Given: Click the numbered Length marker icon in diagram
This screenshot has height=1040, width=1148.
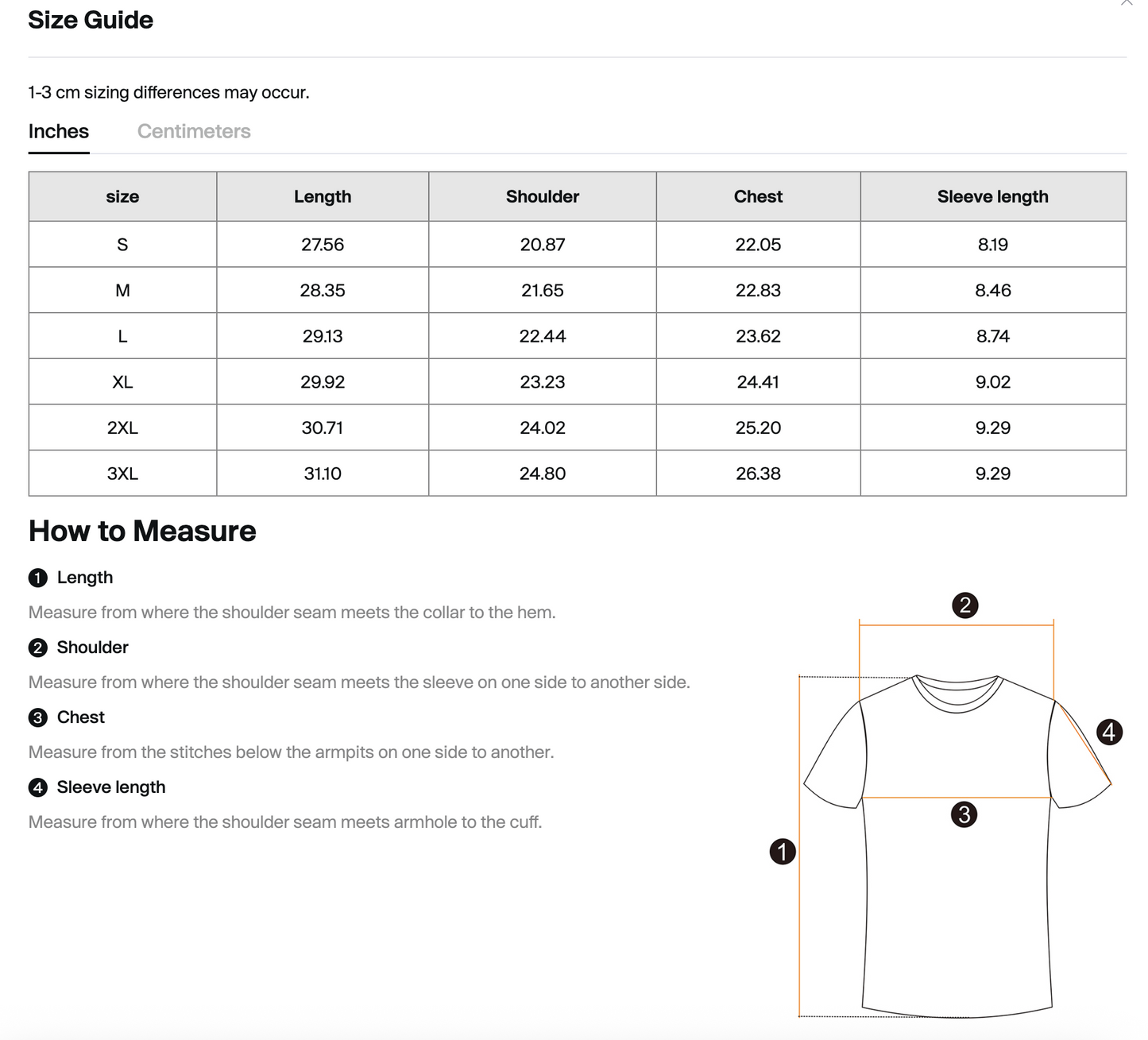Looking at the screenshot, I should (x=783, y=851).
